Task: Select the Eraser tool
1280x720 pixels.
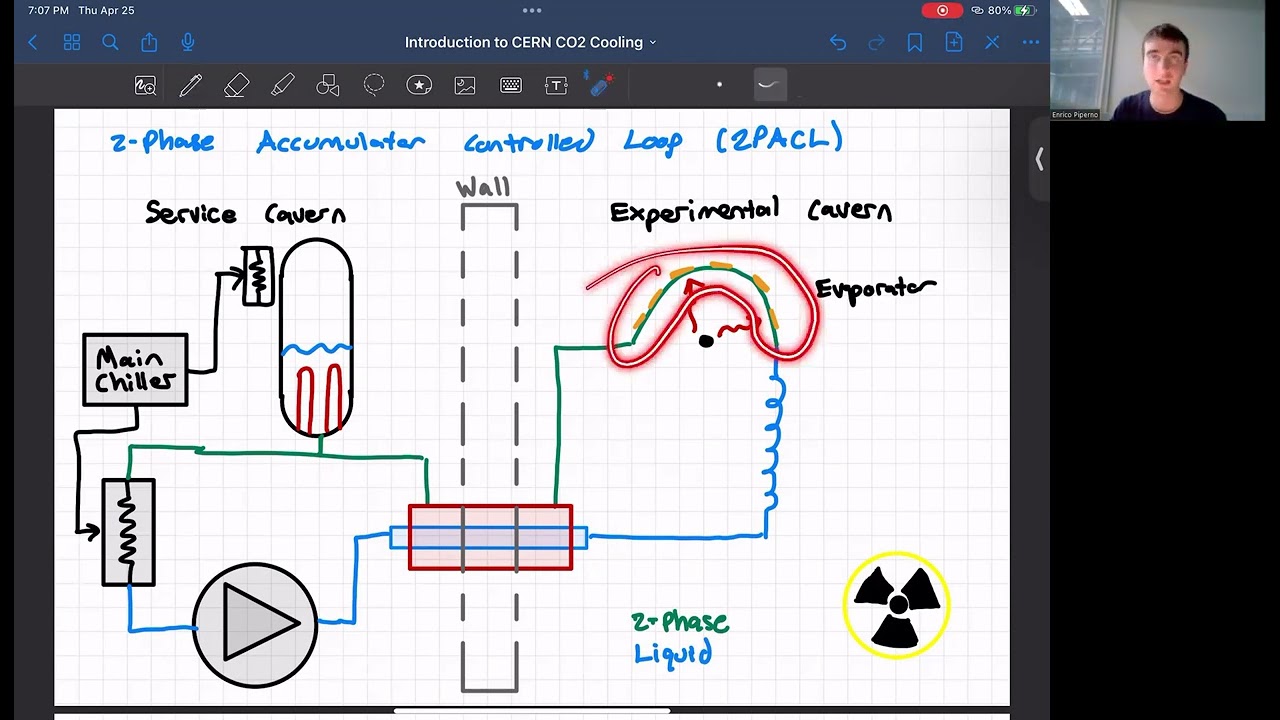Action: [x=236, y=86]
